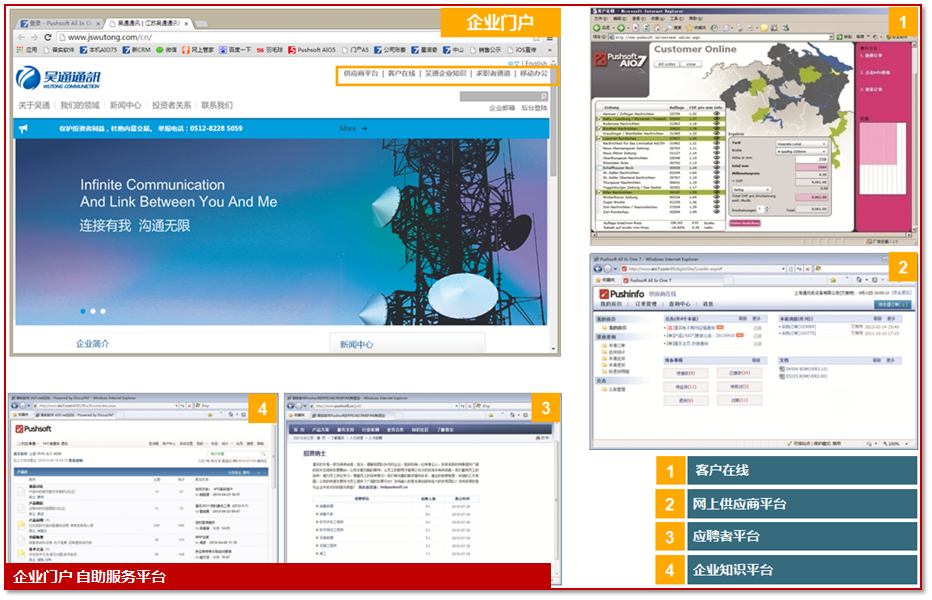Open the 订单管理 menu in Pushinfo
Viewport: 932px width, 600px height.
646,304
